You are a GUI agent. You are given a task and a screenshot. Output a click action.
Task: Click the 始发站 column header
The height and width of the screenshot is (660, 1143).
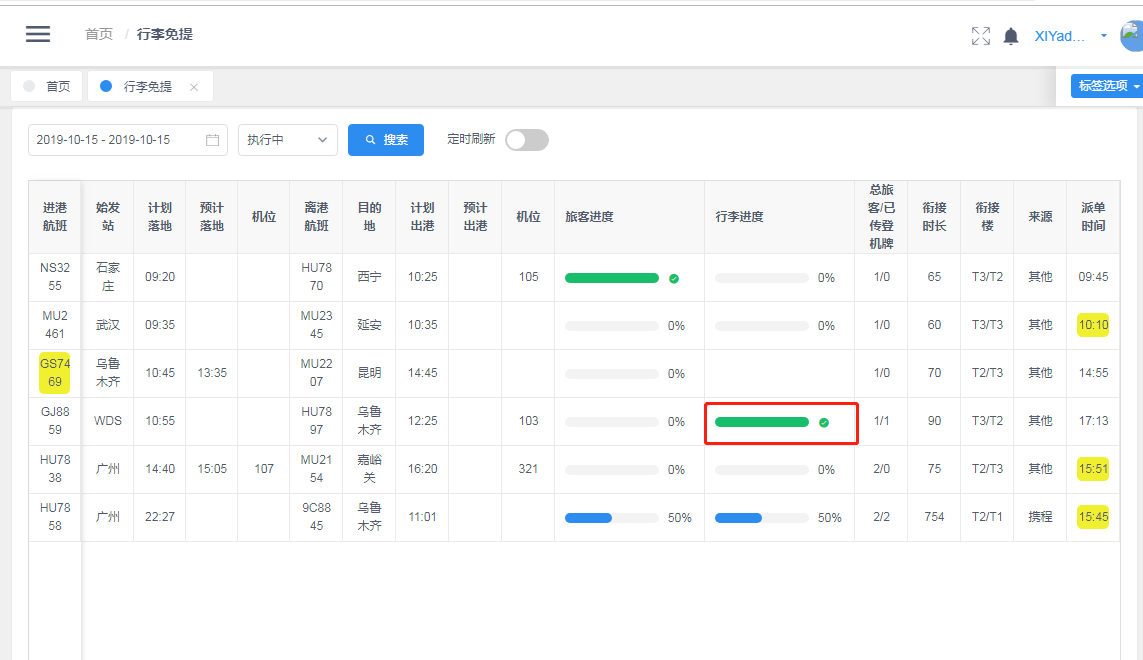[108, 217]
